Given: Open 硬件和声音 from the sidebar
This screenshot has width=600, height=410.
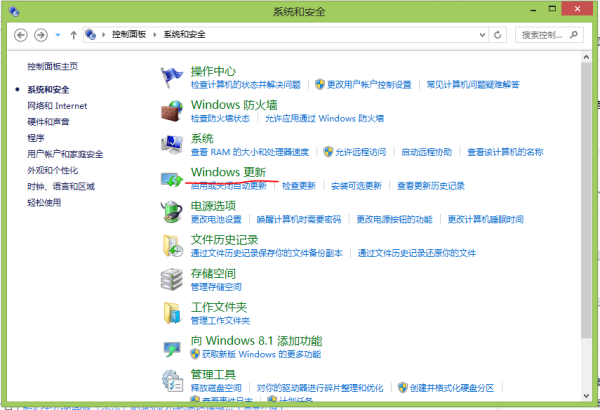Looking at the screenshot, I should click(x=49, y=121).
